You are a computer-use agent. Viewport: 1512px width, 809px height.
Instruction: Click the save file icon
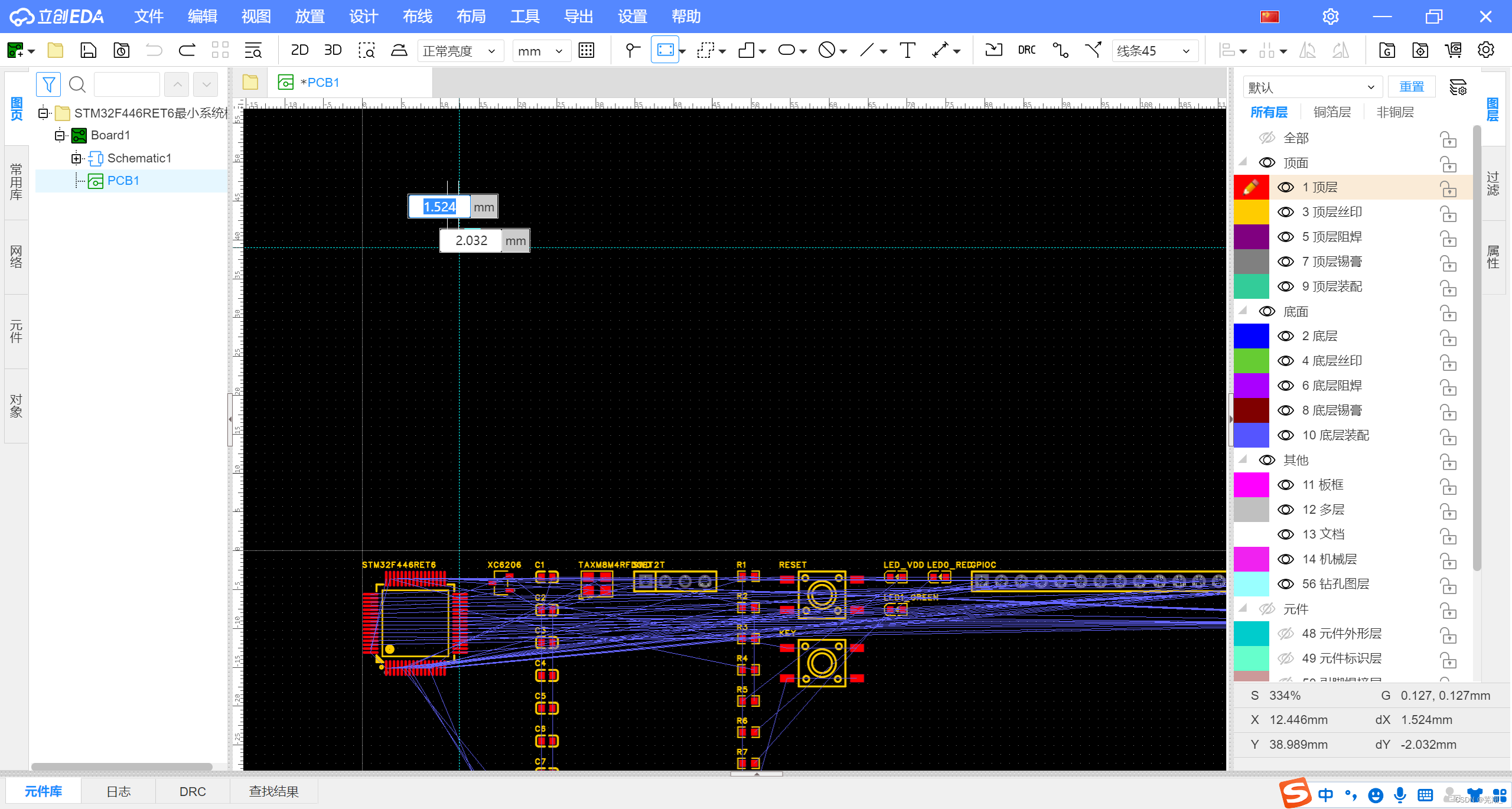88,51
